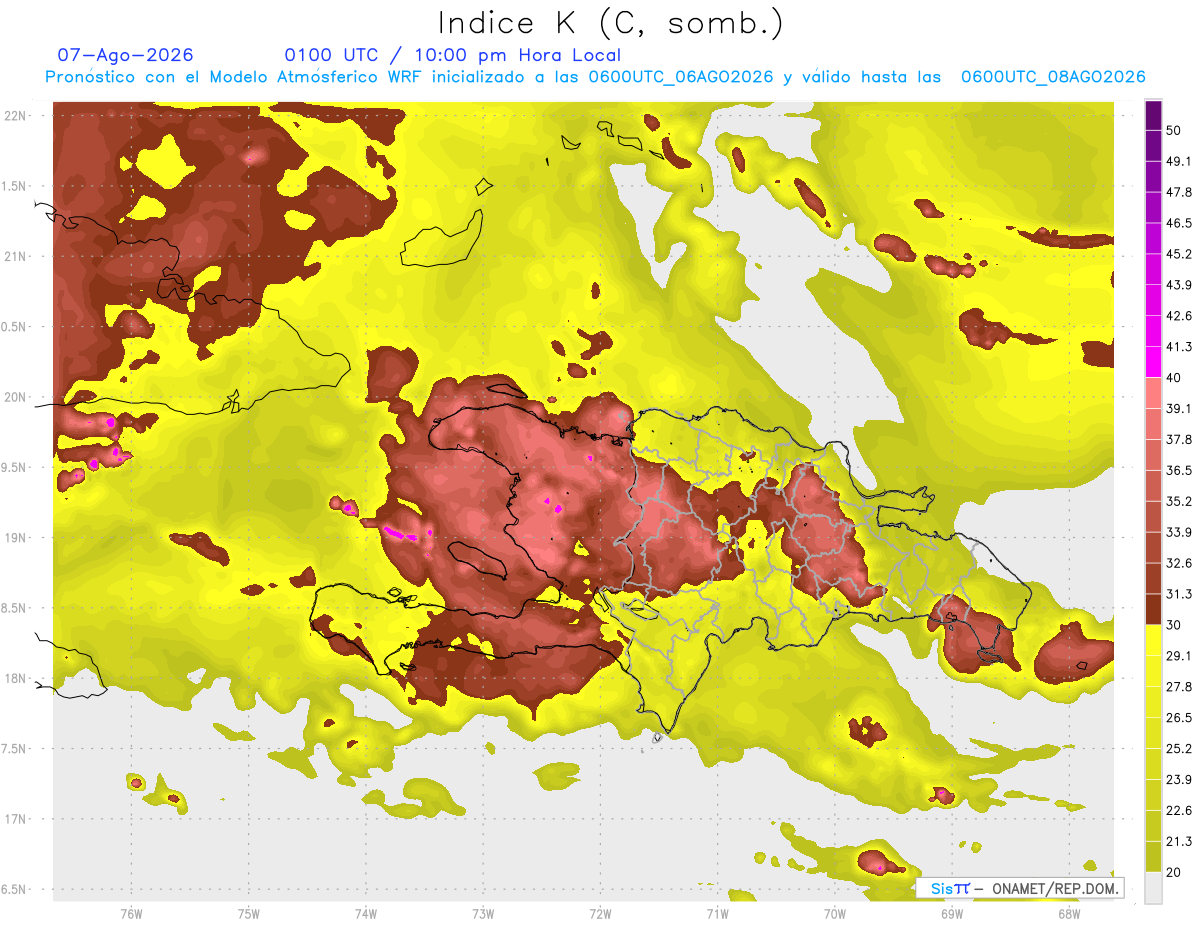Click the legend value '29.1'
The image size is (1200, 927).
[1178, 656]
